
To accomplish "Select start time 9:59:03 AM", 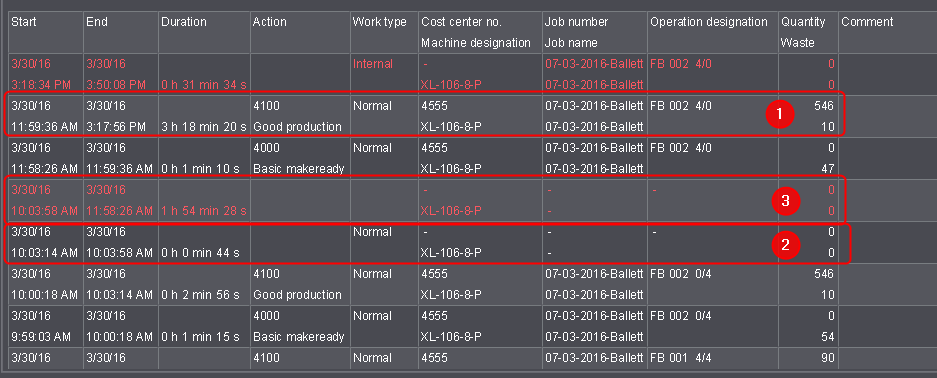I will coord(41,337).
